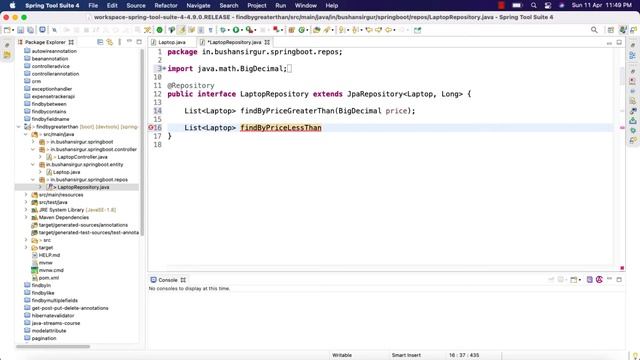Screen dimensions: 640x360
Task: Click the Back navigation arrow icon
Action: (x=389, y=30)
